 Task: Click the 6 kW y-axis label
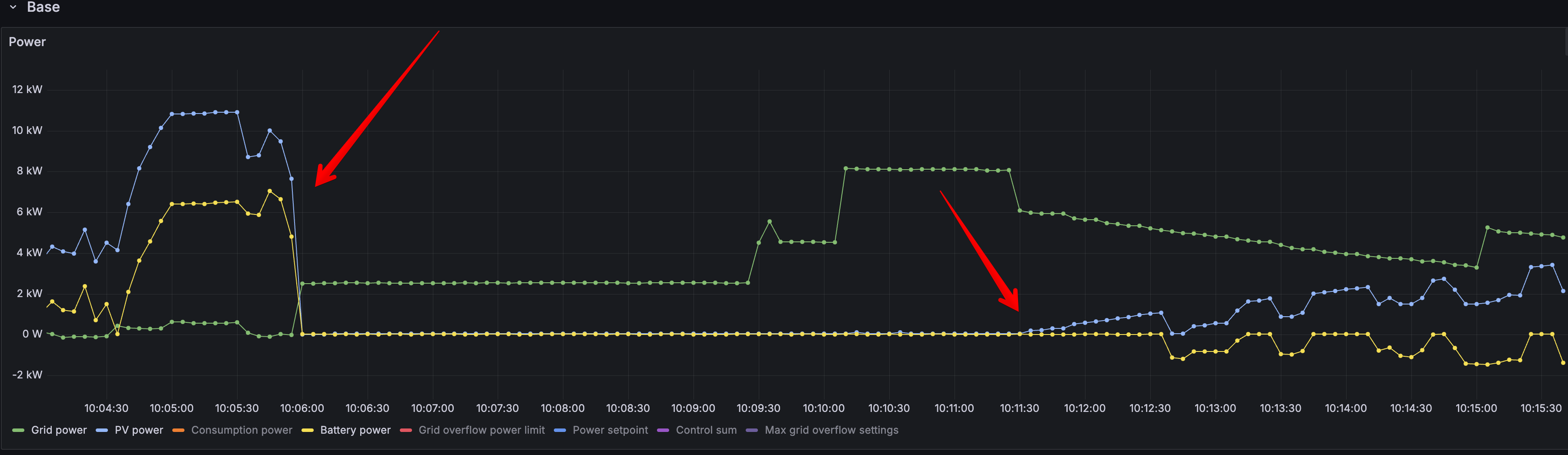coord(29,212)
